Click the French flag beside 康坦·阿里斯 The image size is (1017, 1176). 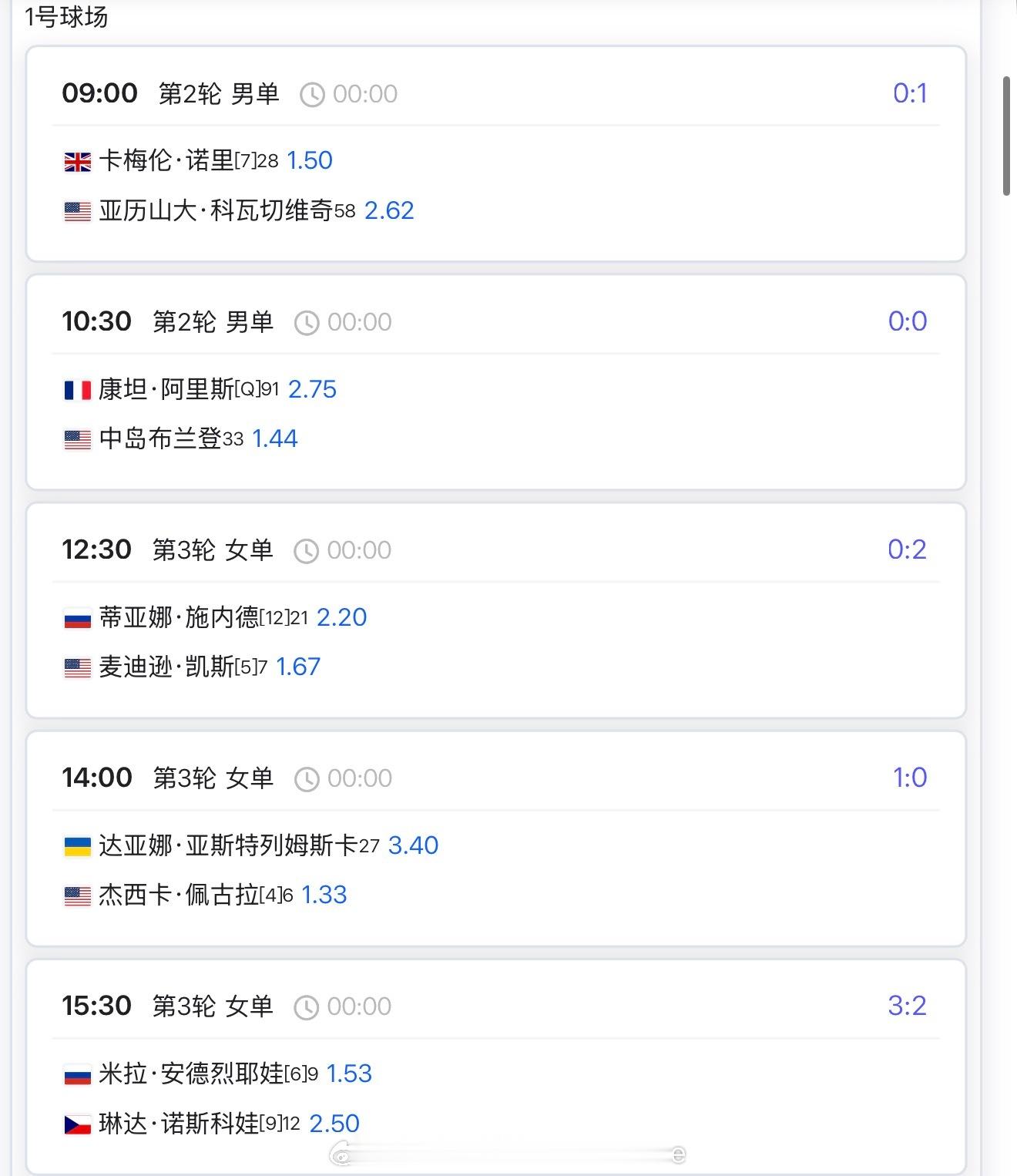click(x=77, y=390)
